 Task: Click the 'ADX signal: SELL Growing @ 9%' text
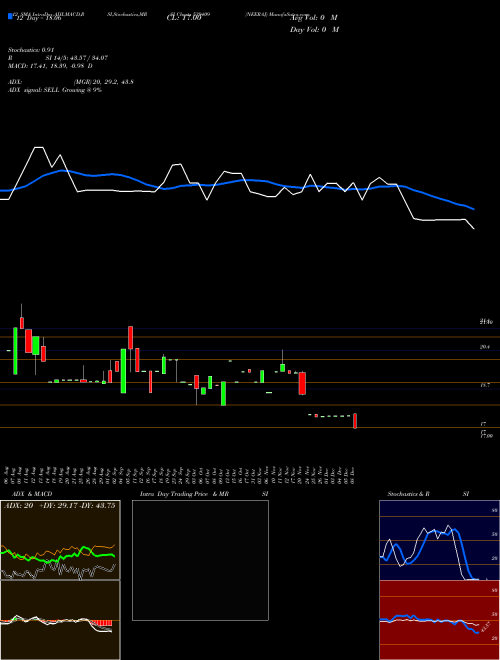[55, 90]
